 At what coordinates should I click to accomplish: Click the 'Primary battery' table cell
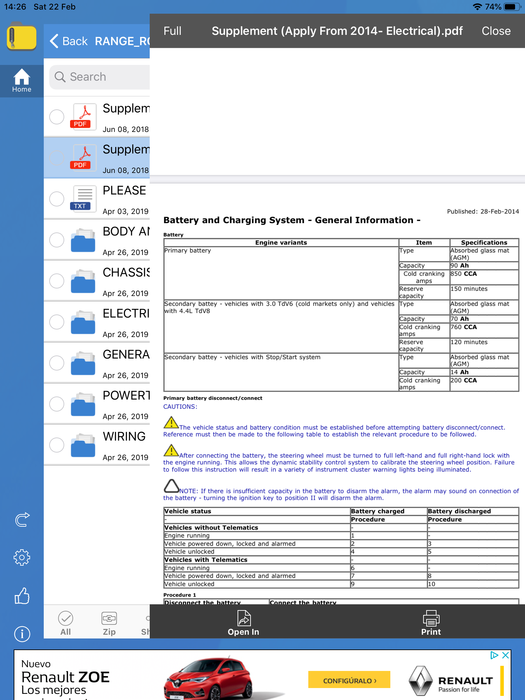point(281,273)
